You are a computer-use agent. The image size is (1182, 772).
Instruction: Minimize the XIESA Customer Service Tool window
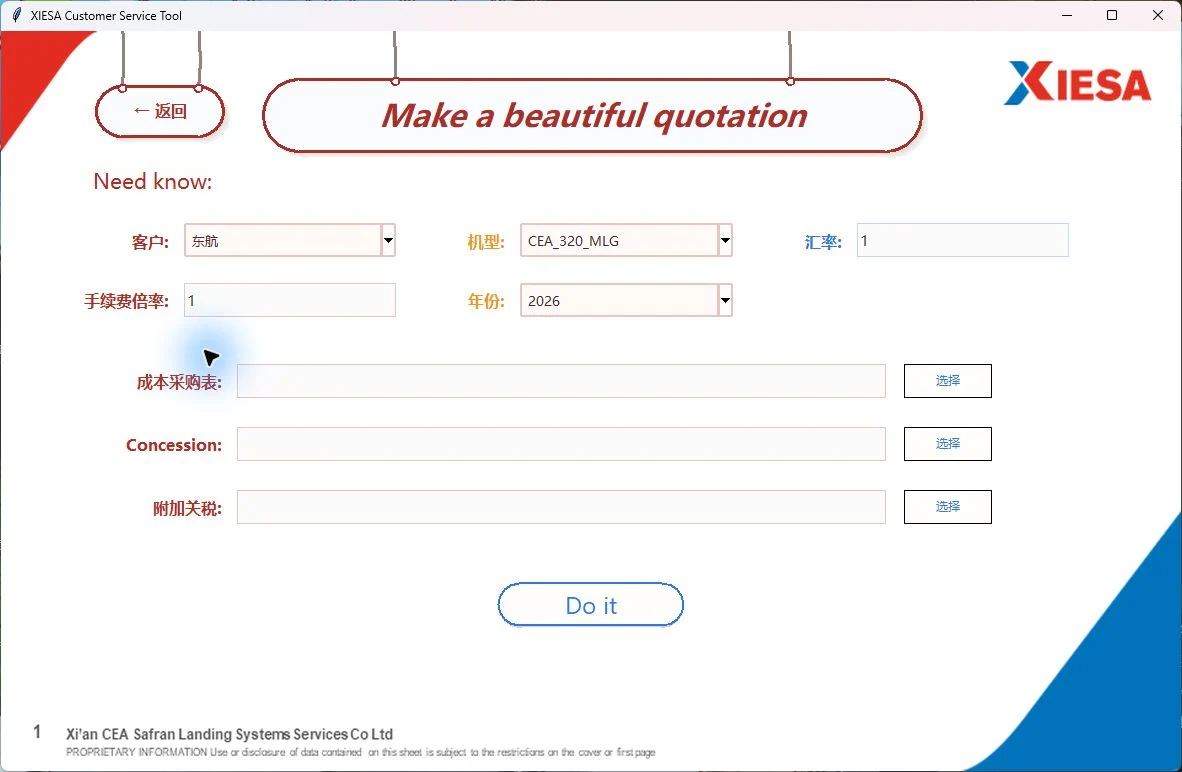pyautogui.click(x=1067, y=15)
